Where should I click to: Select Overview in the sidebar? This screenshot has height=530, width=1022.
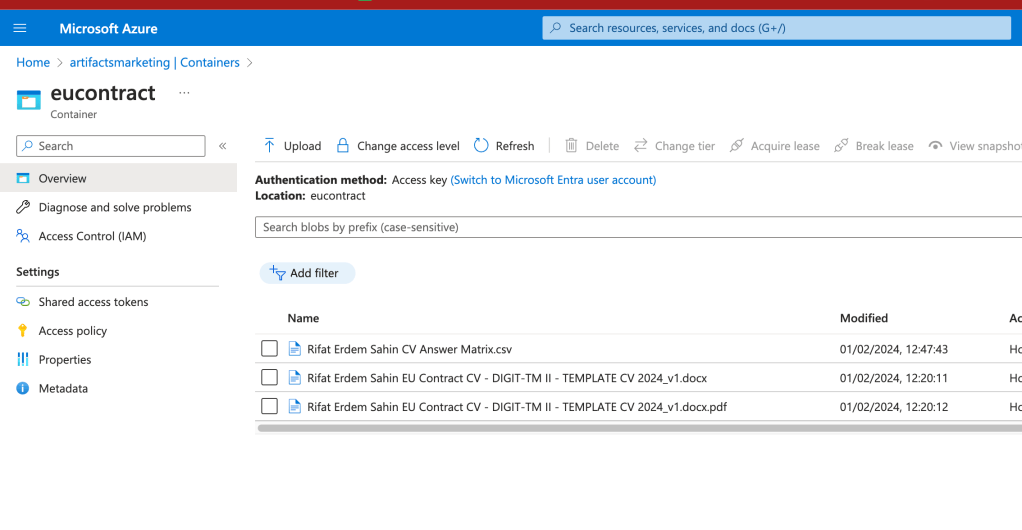[118, 178]
